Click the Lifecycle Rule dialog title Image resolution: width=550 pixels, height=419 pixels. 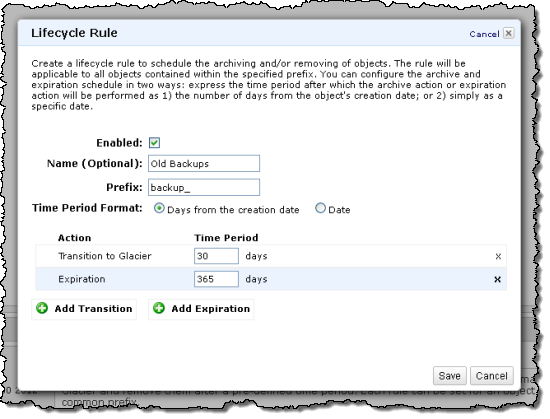pos(74,33)
